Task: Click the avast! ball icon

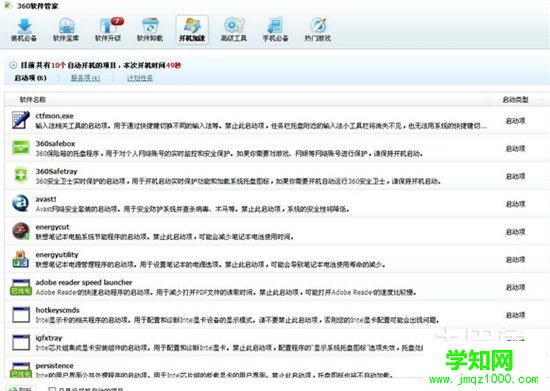Action: [21, 203]
